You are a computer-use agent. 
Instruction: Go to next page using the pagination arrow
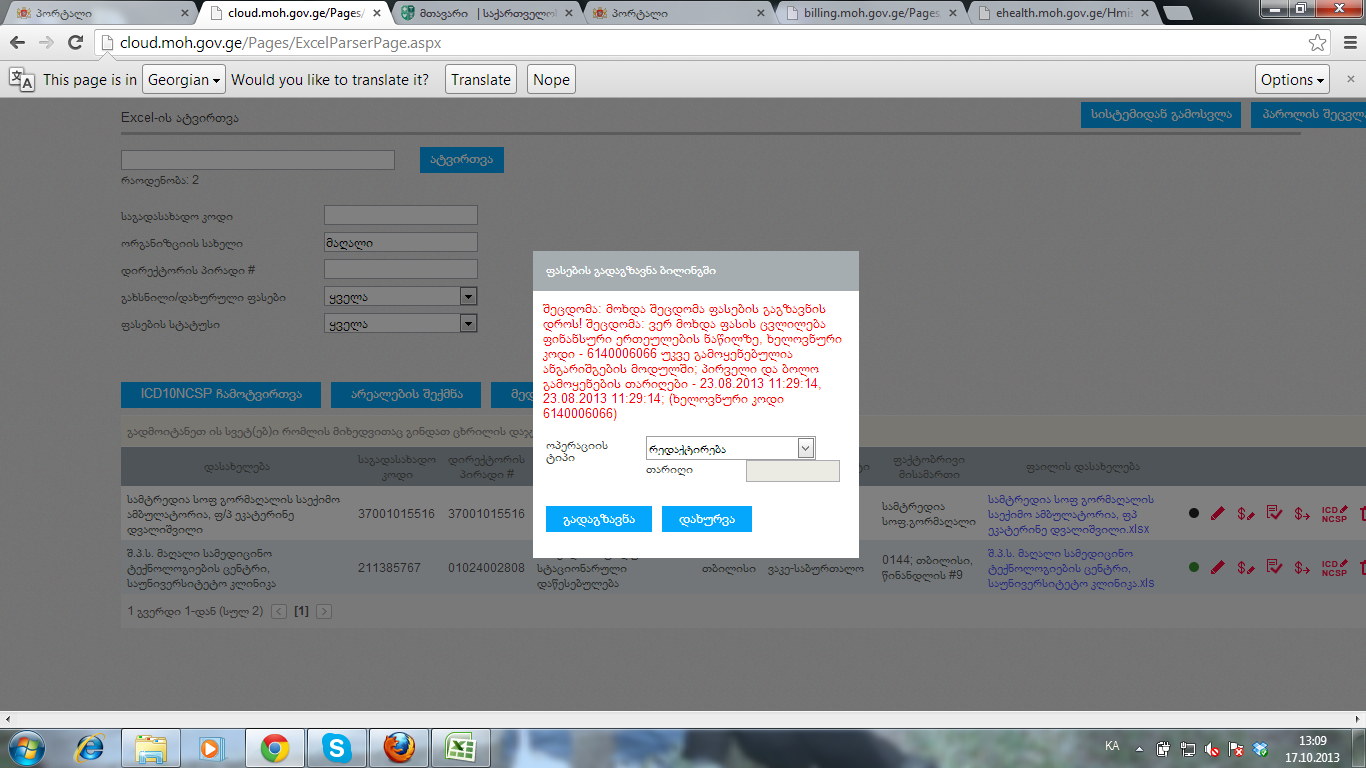(x=324, y=611)
